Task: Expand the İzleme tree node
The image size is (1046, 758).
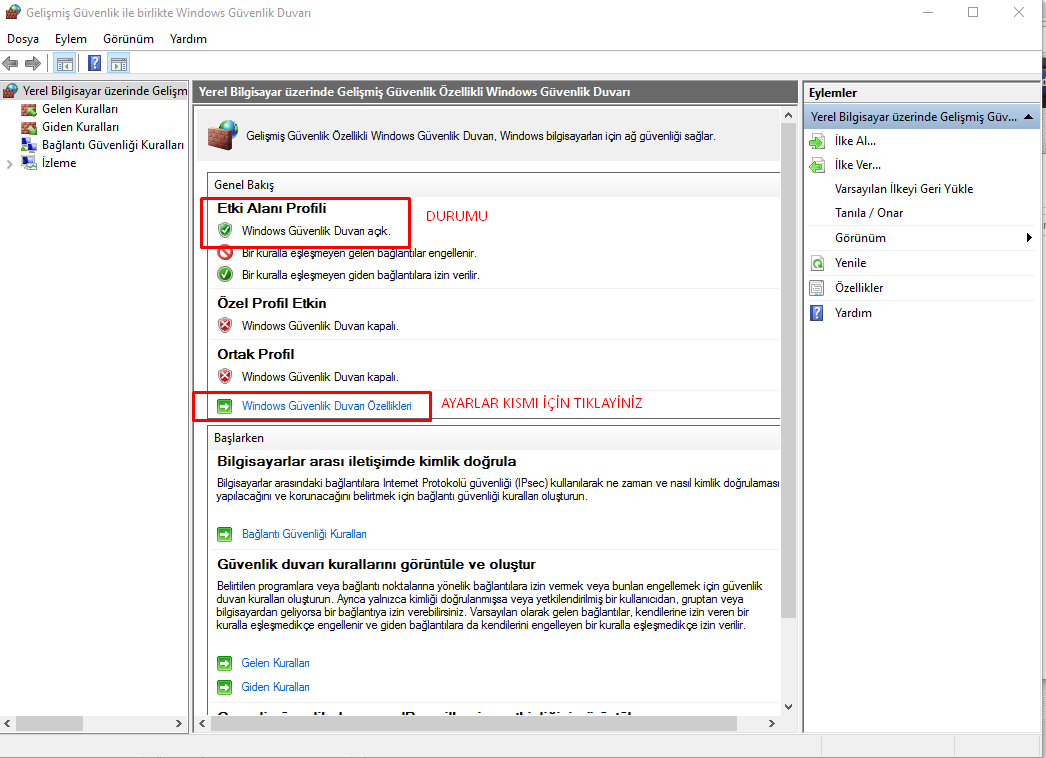Action: (10, 163)
